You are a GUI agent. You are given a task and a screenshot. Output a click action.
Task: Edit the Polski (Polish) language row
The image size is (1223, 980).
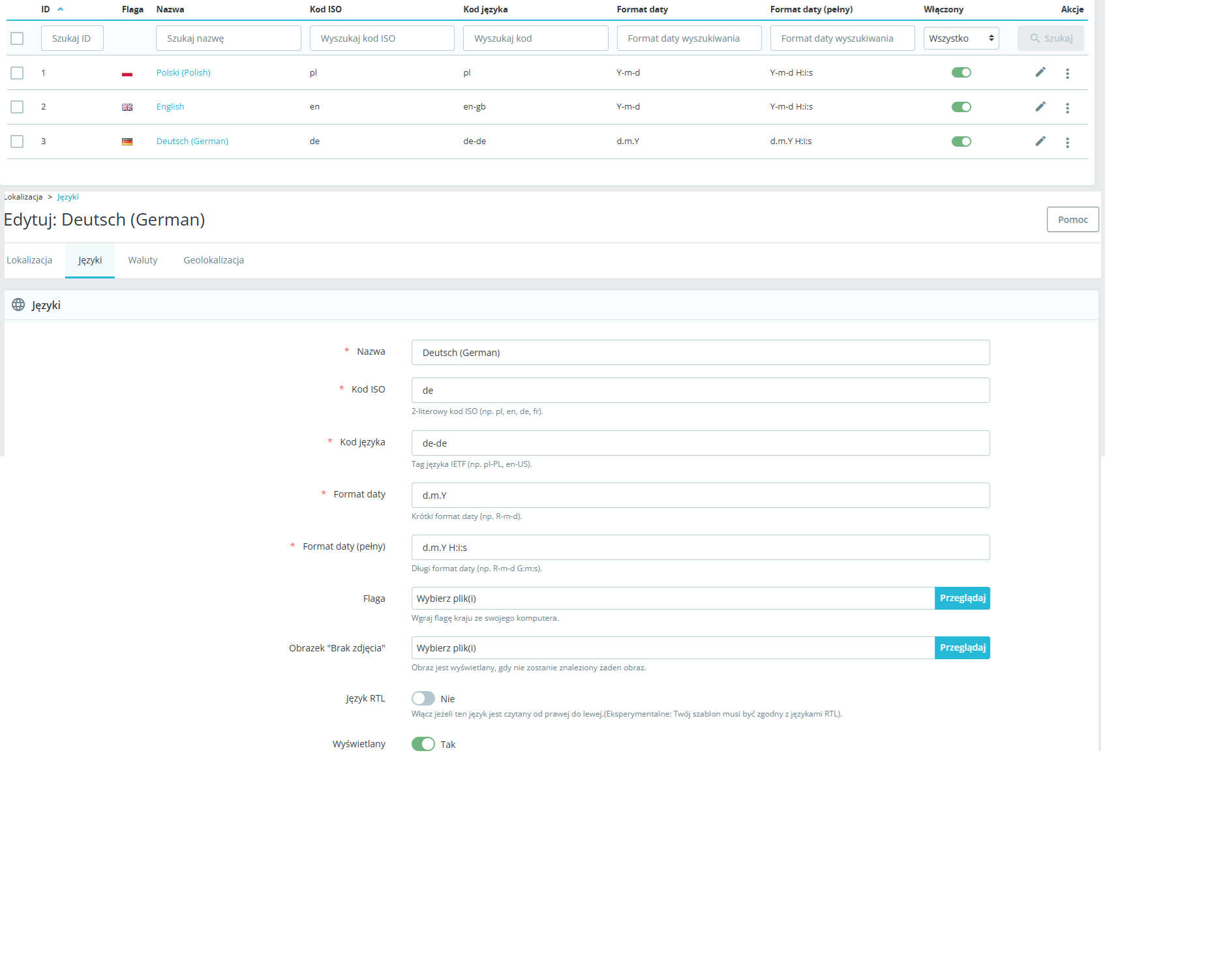point(1040,72)
